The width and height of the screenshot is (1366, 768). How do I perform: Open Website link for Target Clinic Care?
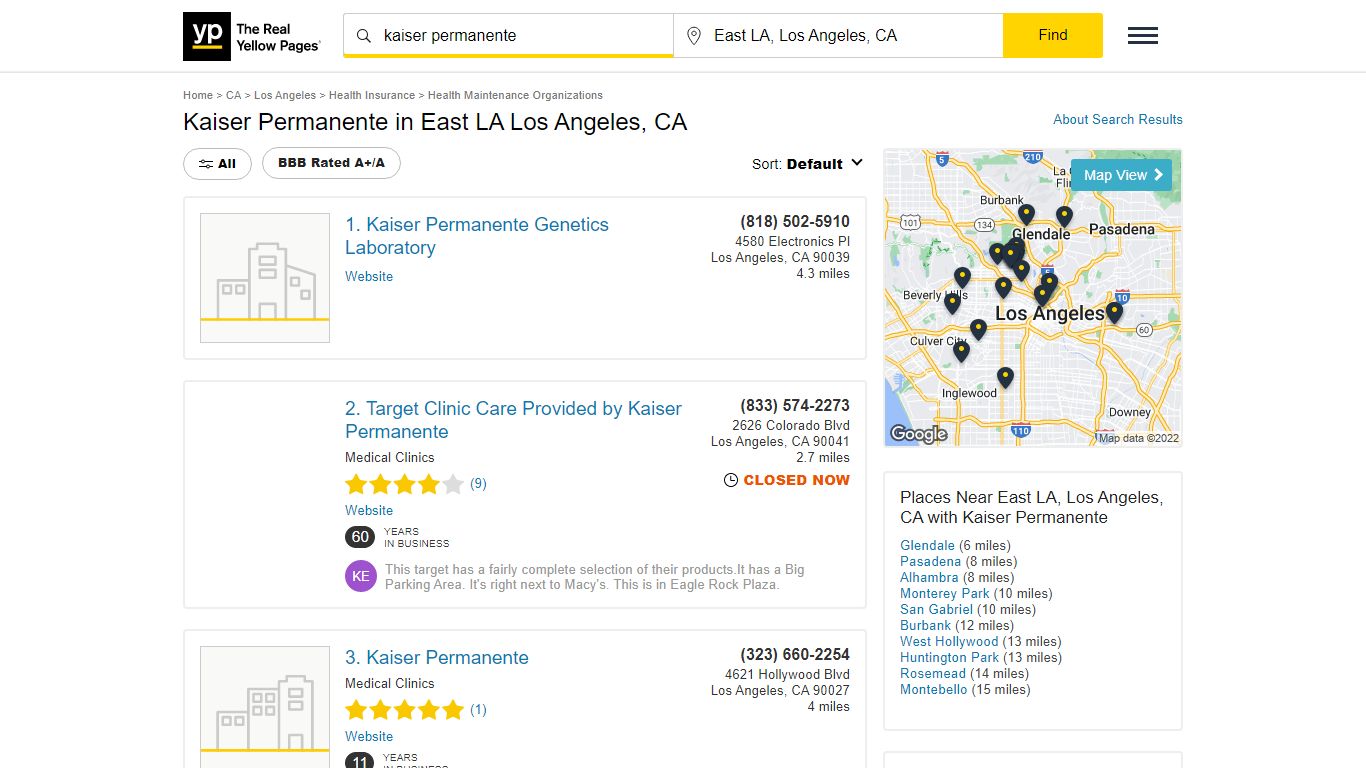tap(369, 510)
